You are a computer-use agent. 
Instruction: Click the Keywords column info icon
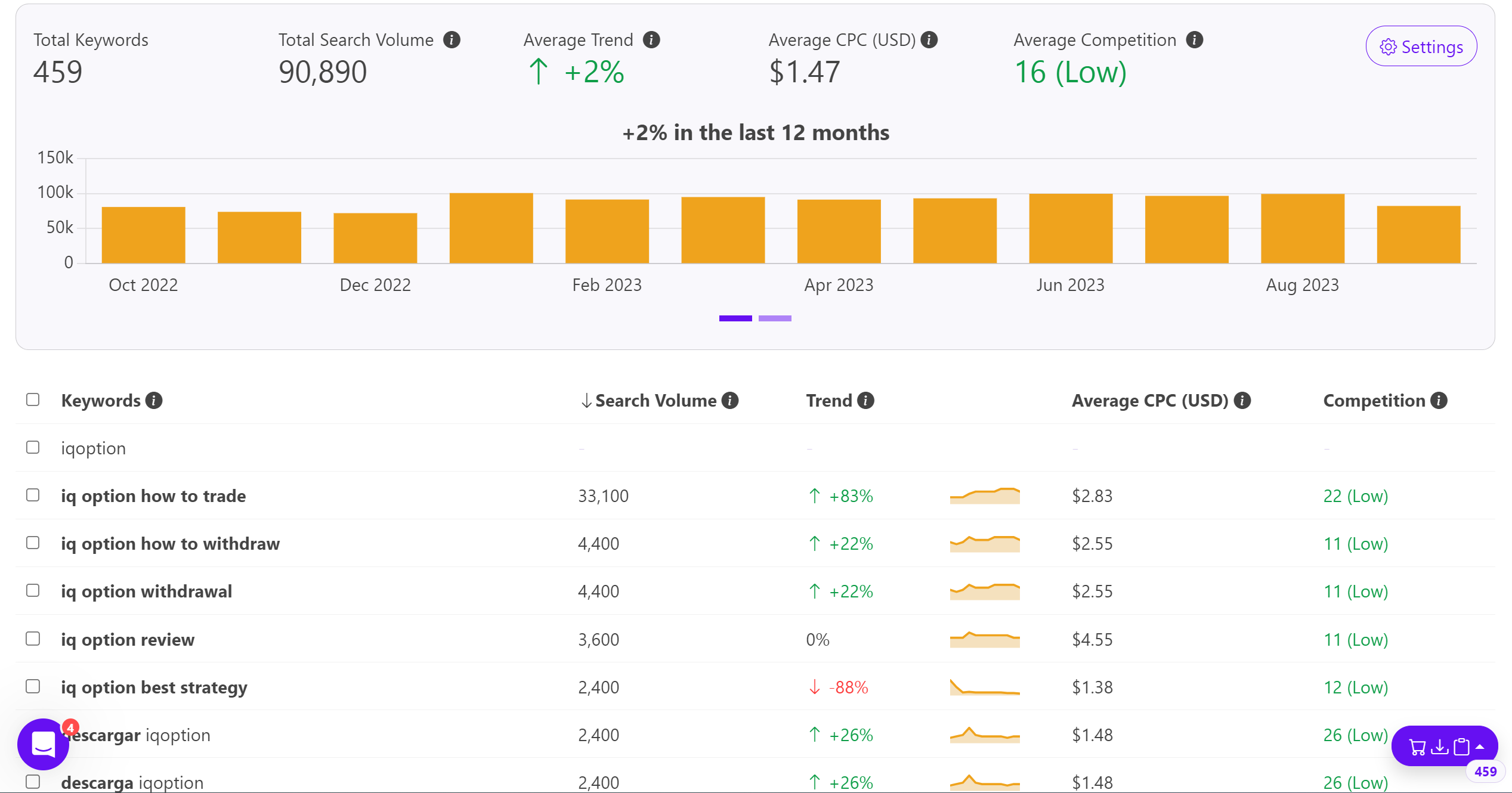[x=154, y=401]
